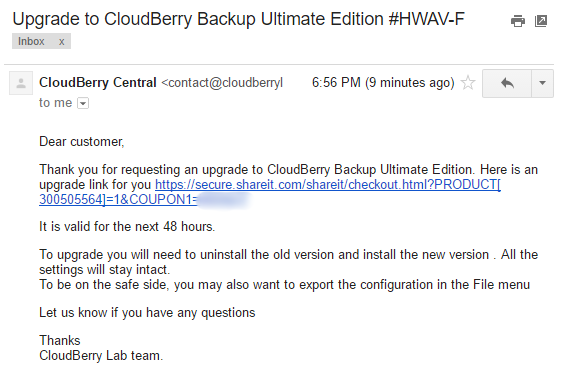Click the 'CloudBerry Lab team.' signature

point(101,356)
